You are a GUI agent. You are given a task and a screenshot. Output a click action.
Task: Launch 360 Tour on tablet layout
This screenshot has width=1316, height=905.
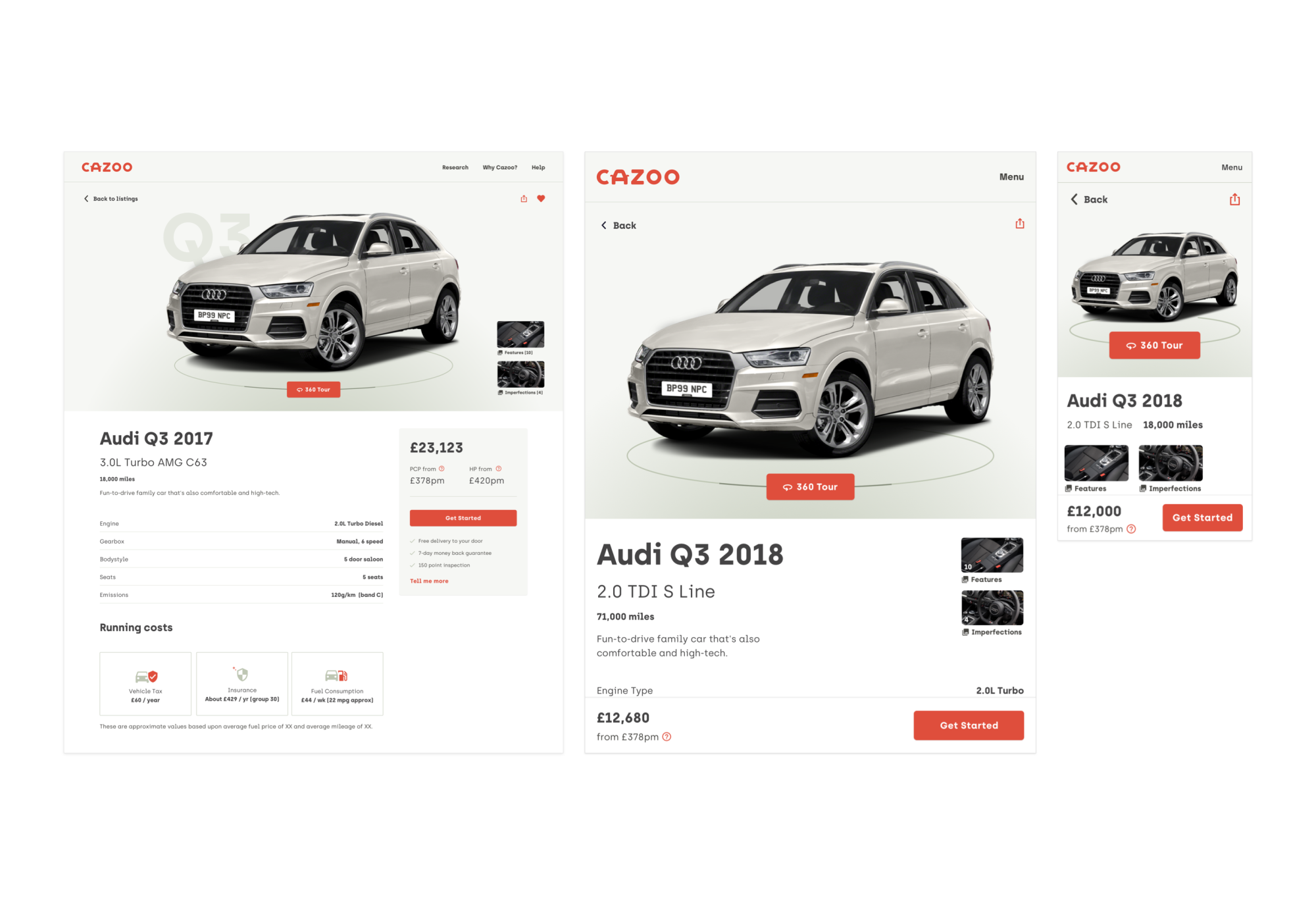tap(810, 487)
